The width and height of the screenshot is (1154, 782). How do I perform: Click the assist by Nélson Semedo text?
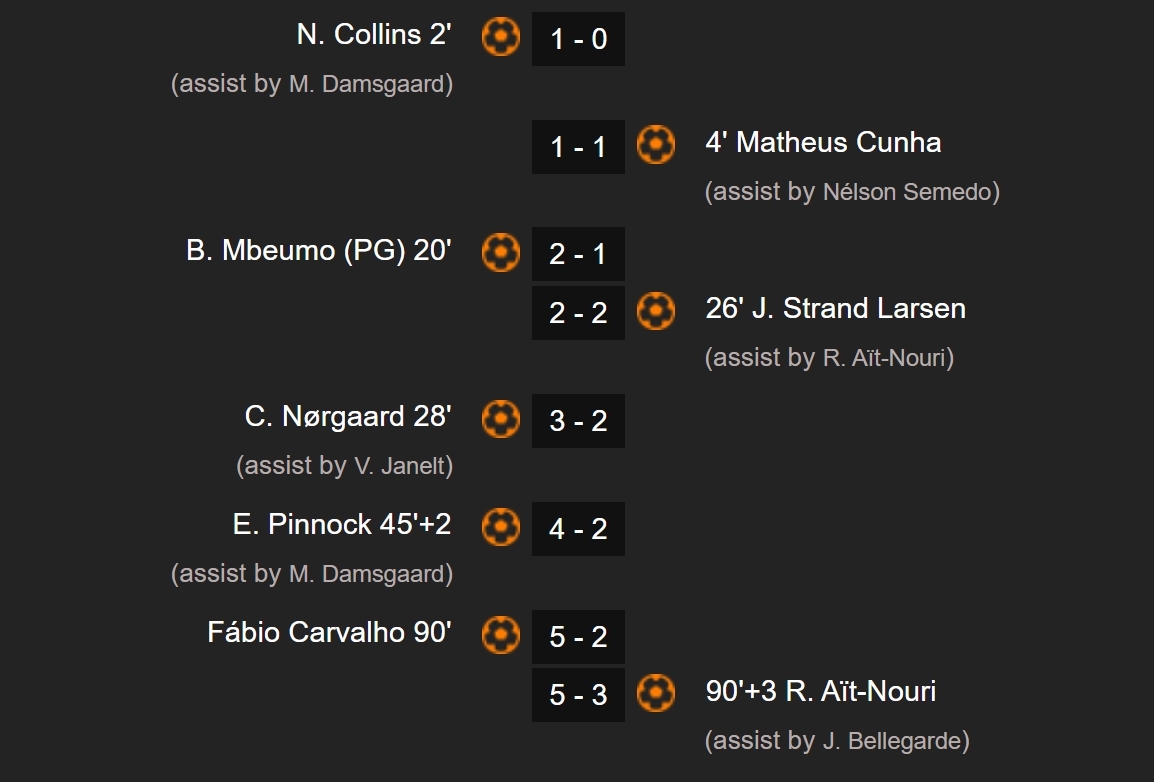click(x=852, y=192)
